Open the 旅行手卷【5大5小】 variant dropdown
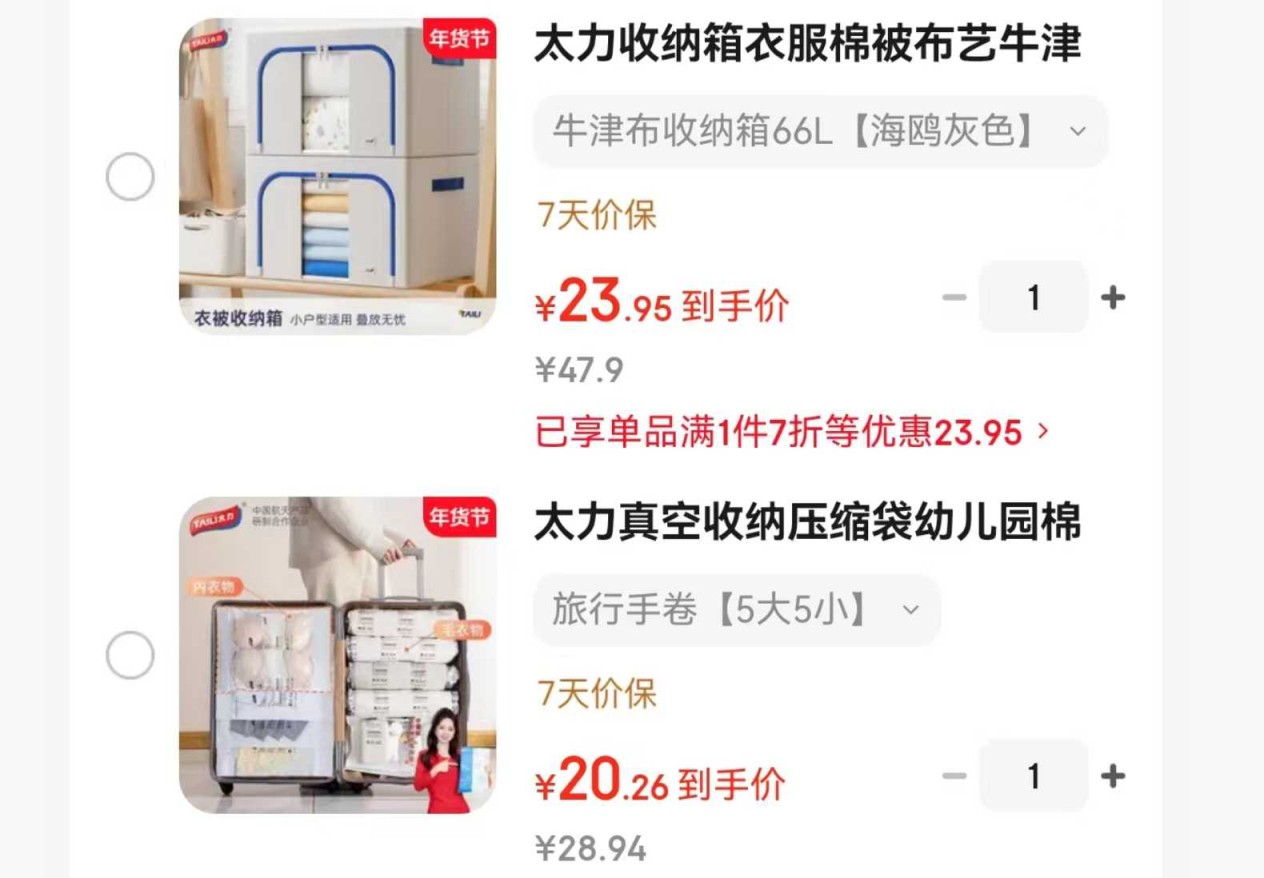This screenshot has height=878, width=1264. tap(737, 609)
